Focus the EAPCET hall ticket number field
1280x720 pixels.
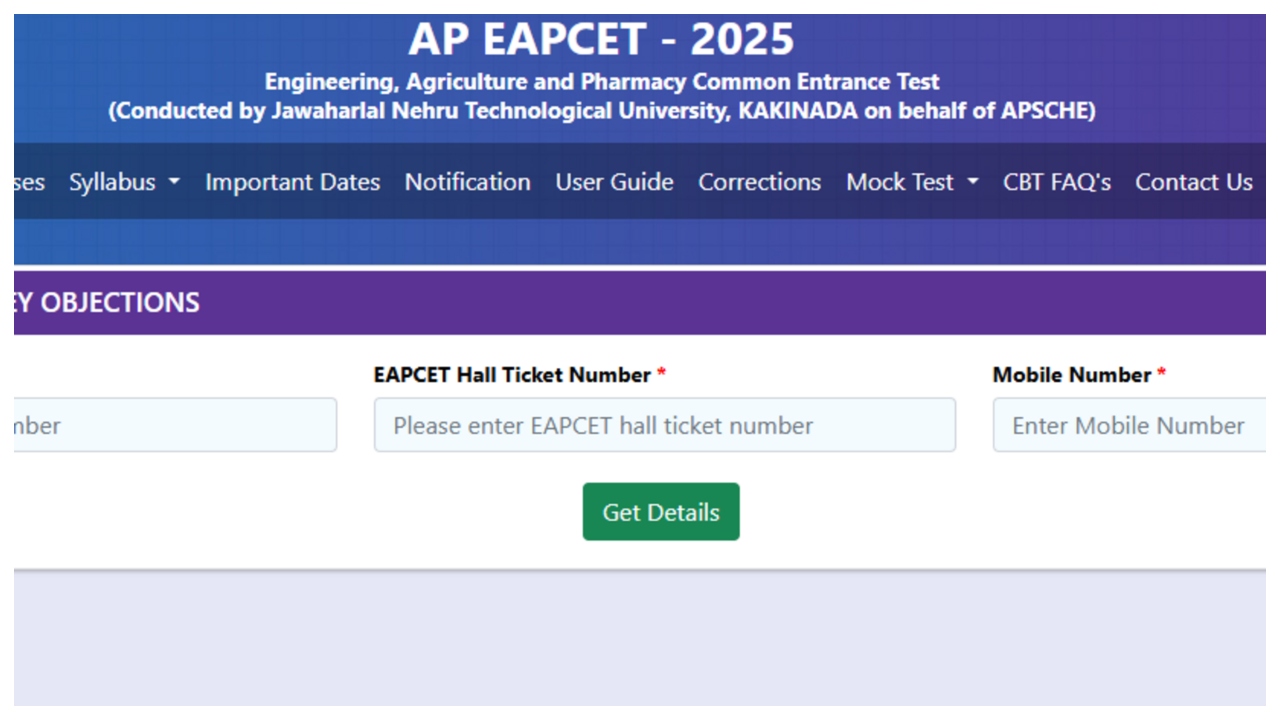pos(664,425)
